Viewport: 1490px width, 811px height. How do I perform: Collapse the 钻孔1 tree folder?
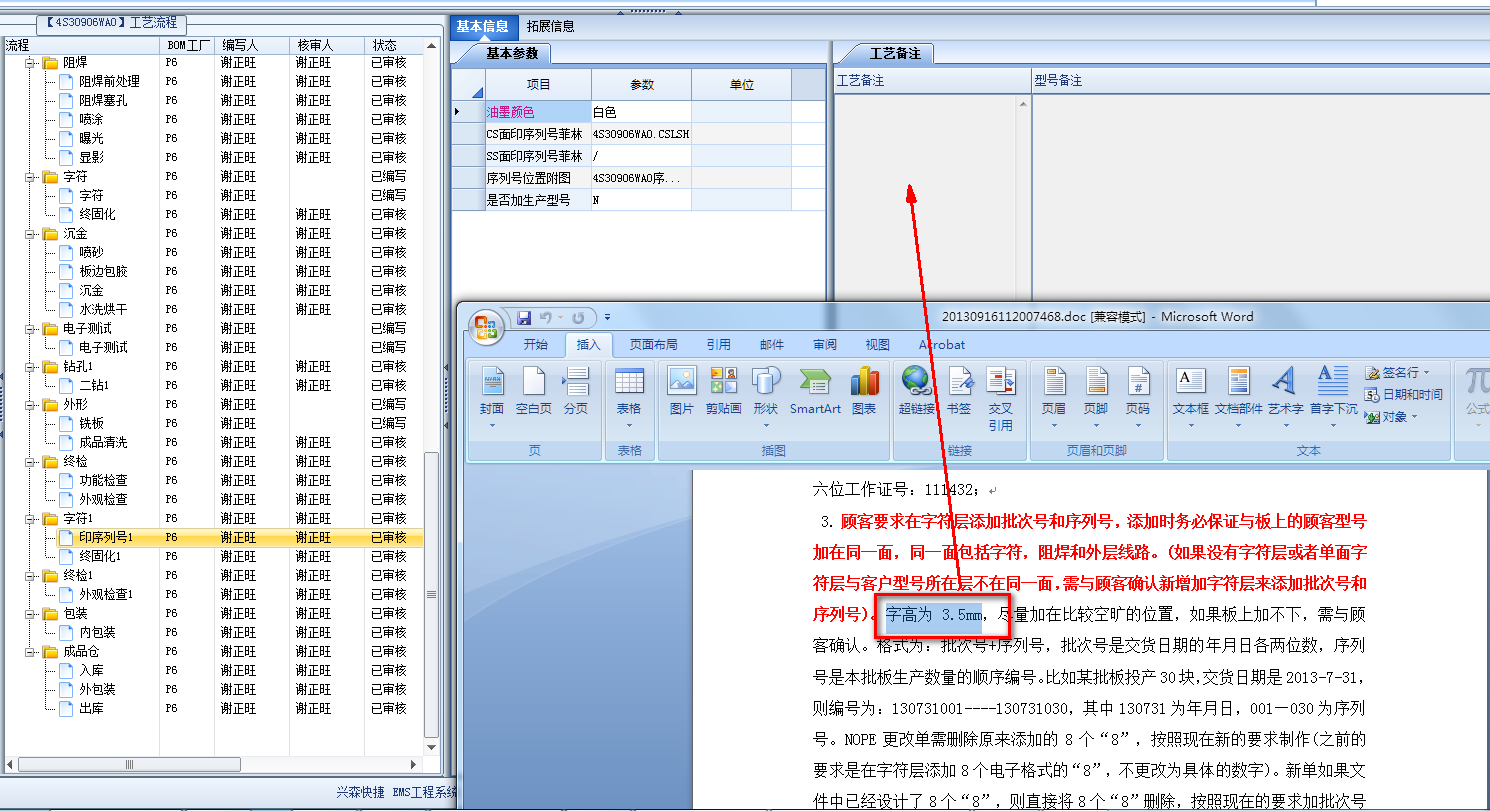tap(30, 366)
